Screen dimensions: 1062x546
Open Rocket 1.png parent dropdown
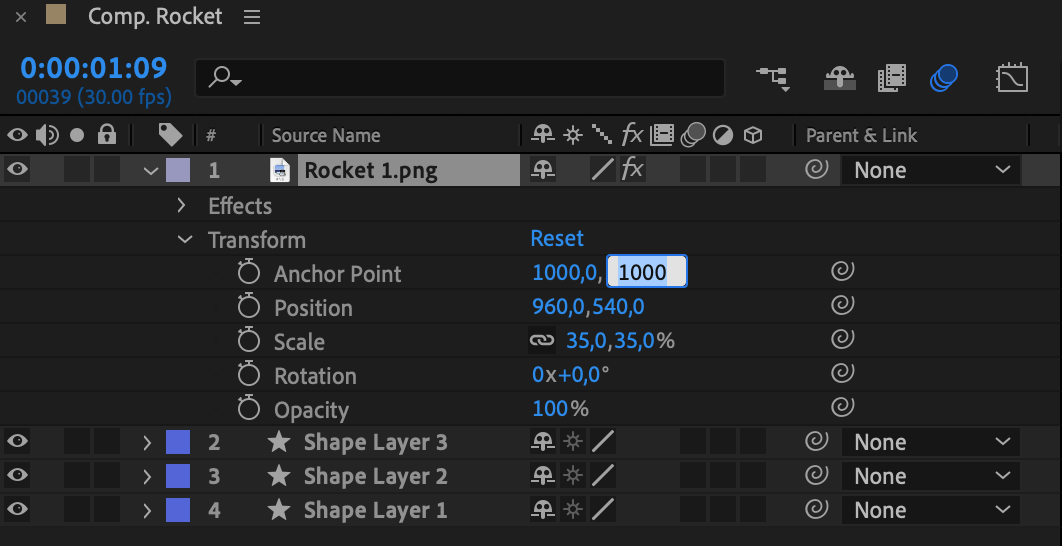931,170
